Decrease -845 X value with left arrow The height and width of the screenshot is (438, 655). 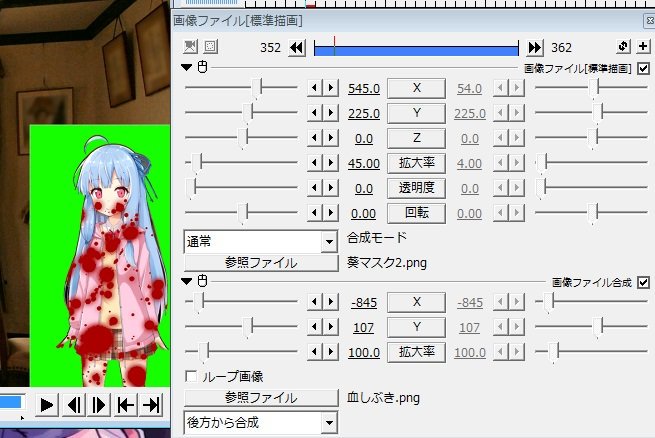pyautogui.click(x=315, y=301)
